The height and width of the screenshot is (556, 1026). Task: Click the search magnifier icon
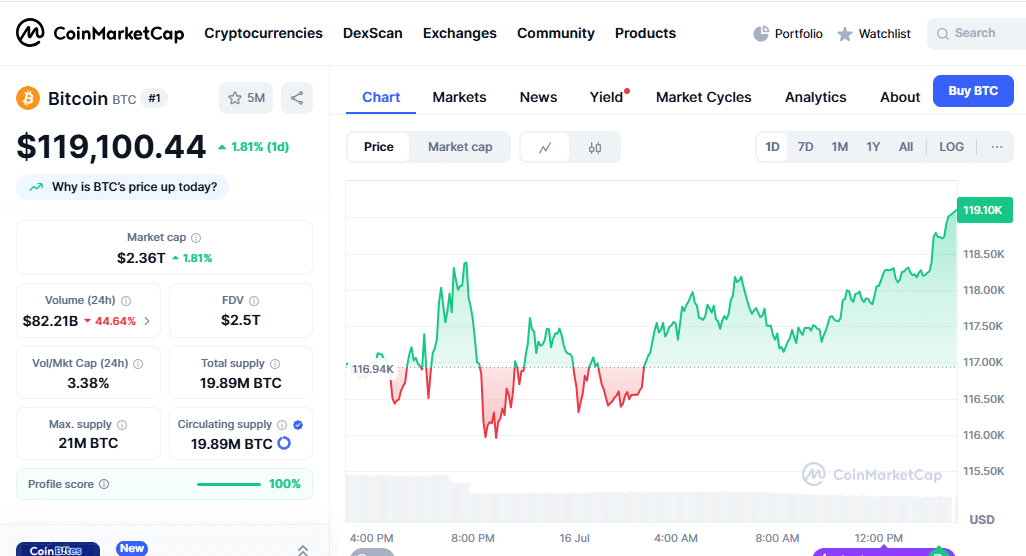point(942,33)
